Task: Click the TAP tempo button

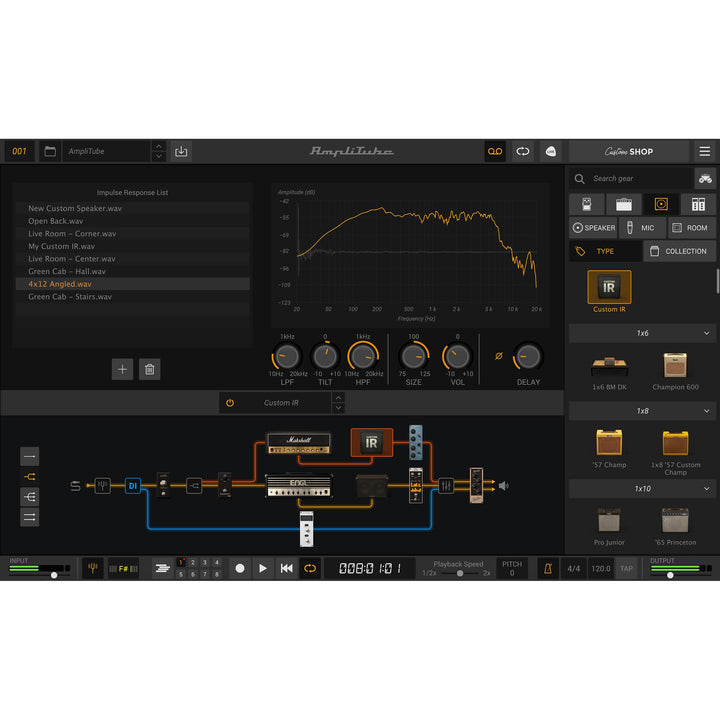Action: (x=626, y=569)
